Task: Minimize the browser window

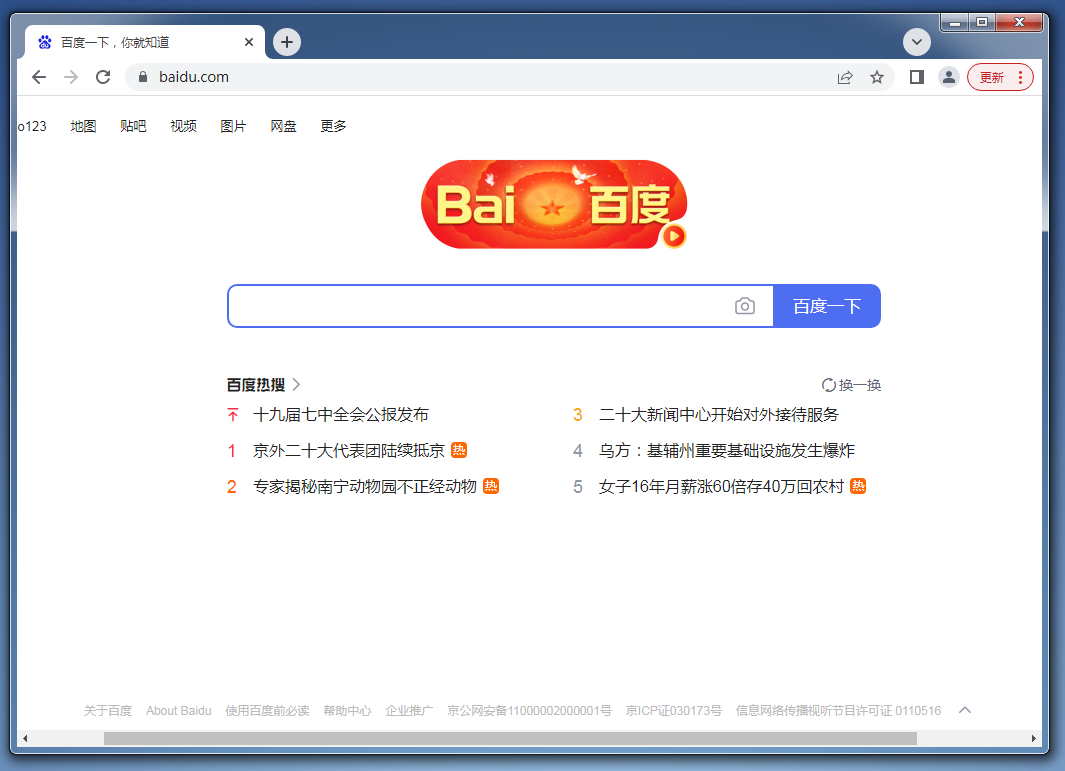Action: point(954,22)
